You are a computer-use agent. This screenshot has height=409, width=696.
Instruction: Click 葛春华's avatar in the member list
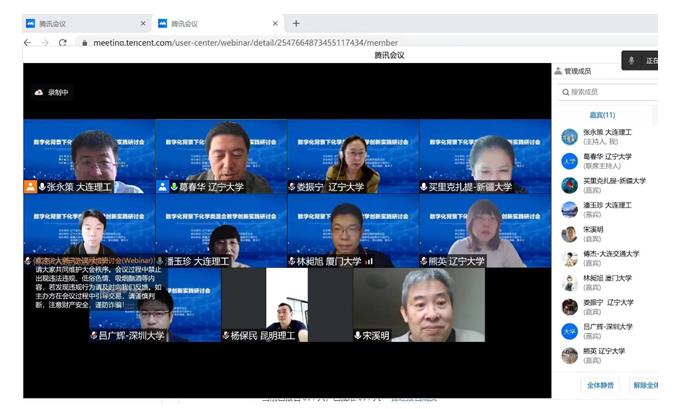tap(569, 160)
